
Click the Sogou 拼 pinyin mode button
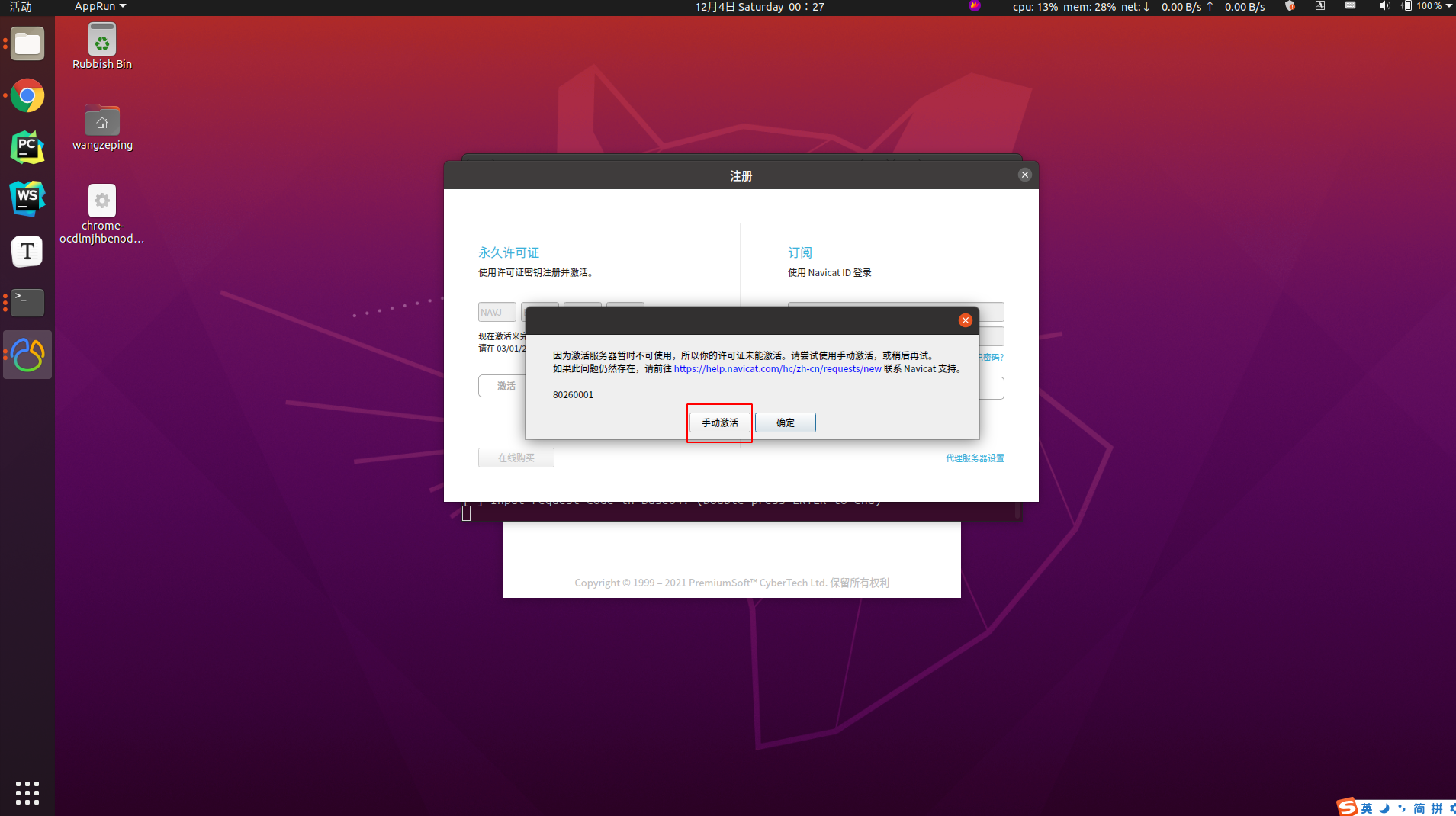1437,808
